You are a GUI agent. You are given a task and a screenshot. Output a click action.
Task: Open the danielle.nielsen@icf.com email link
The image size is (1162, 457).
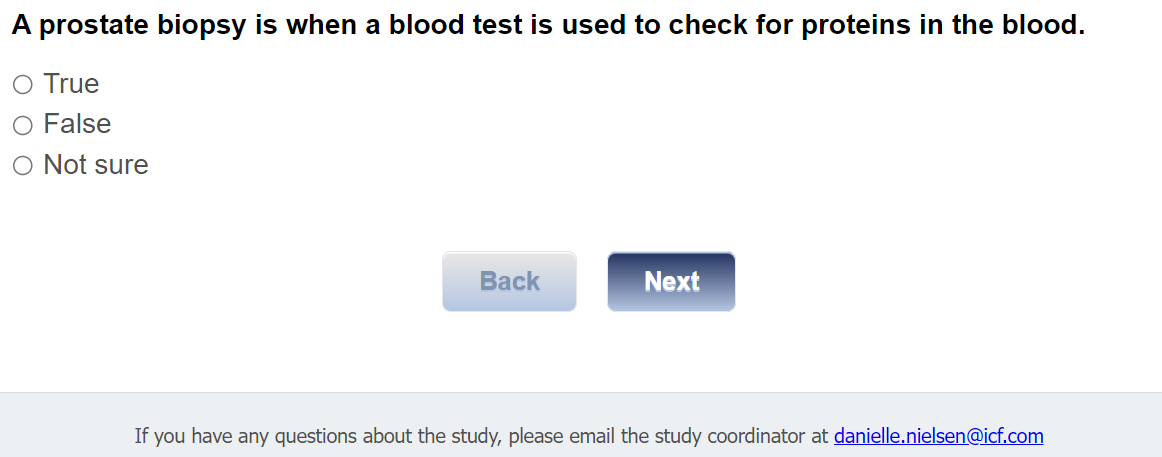938,436
